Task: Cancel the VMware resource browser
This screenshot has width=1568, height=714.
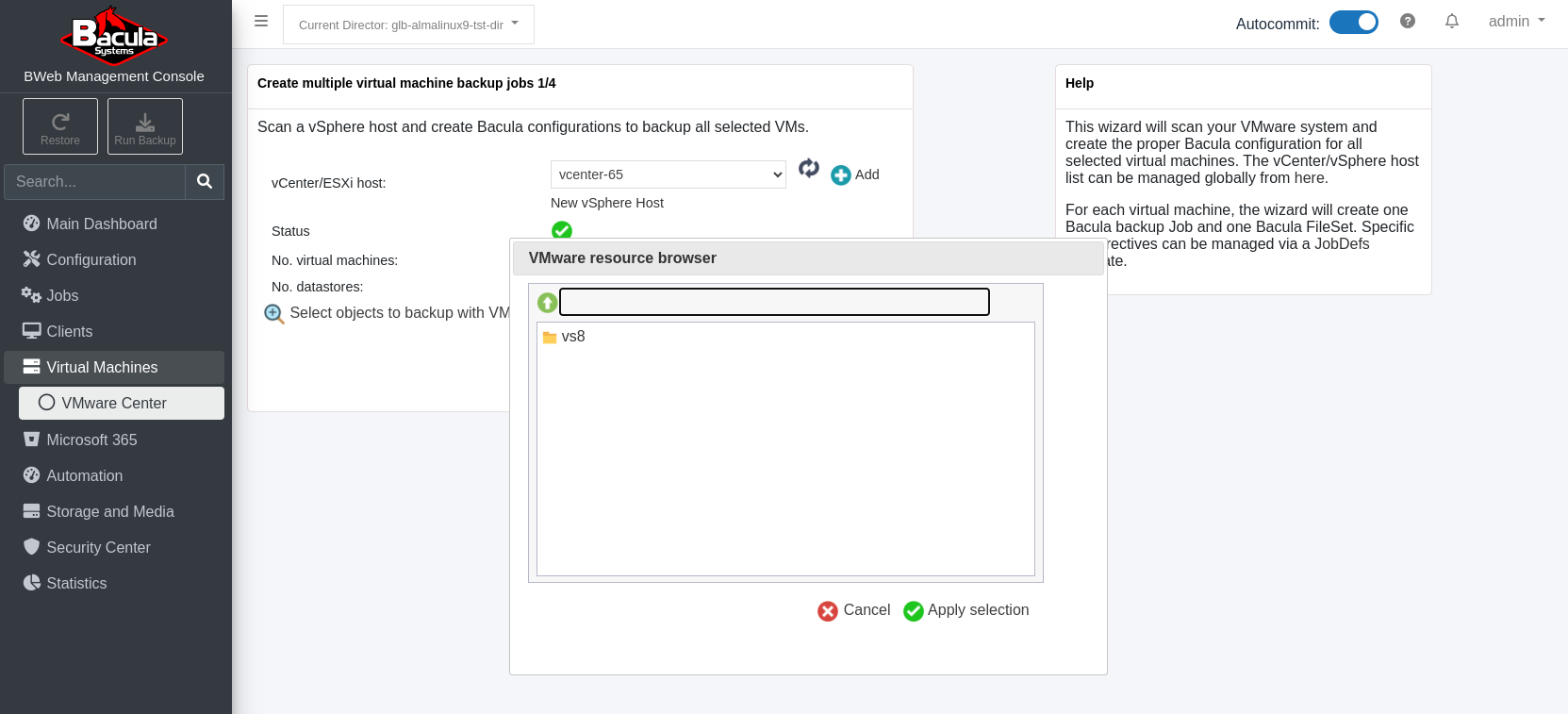Action: pos(854,610)
